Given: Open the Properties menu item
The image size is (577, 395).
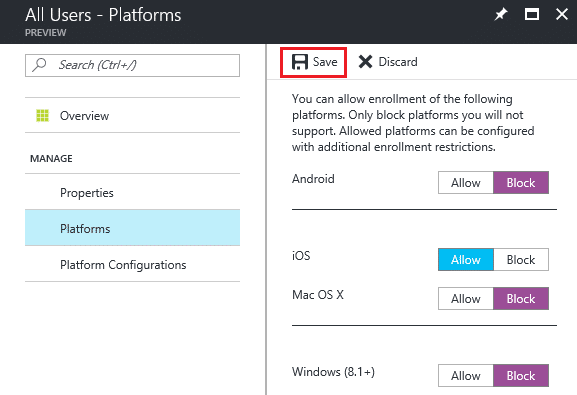Looking at the screenshot, I should pyautogui.click(x=132, y=193).
